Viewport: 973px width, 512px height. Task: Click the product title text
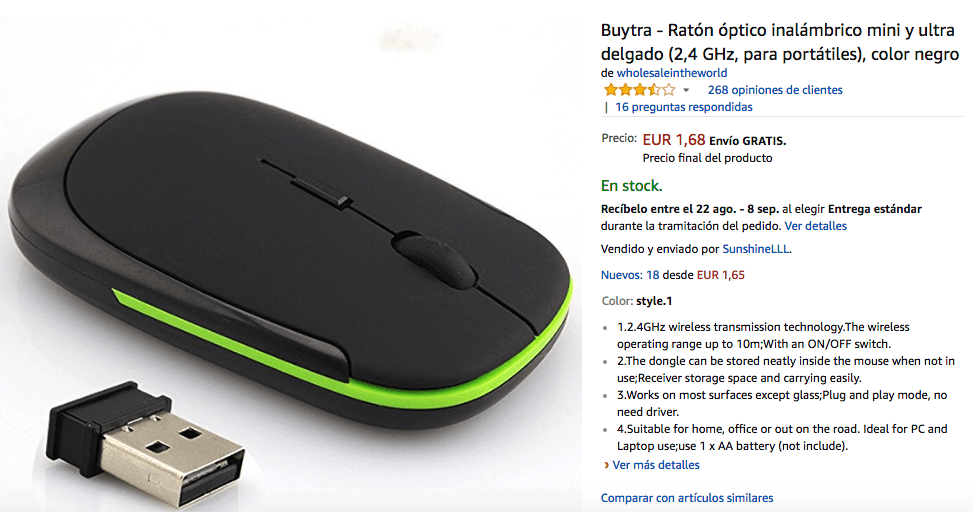pos(780,42)
